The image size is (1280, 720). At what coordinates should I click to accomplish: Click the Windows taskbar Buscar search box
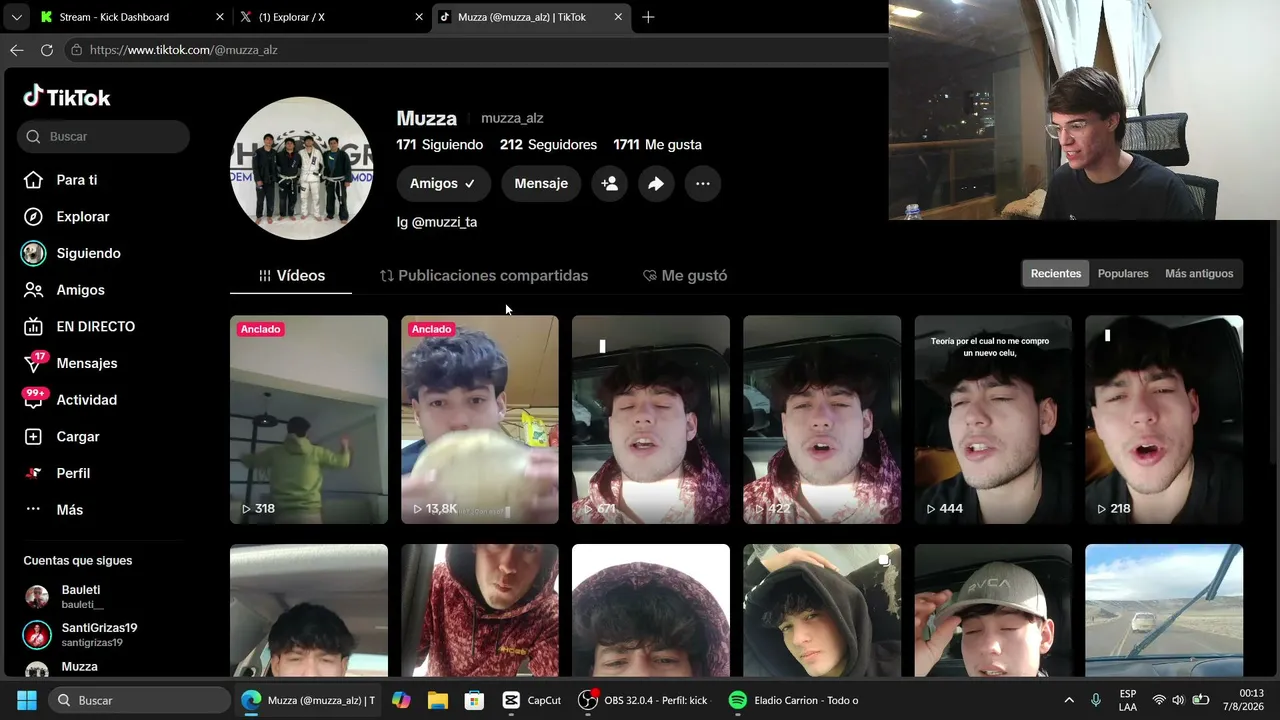(x=139, y=700)
